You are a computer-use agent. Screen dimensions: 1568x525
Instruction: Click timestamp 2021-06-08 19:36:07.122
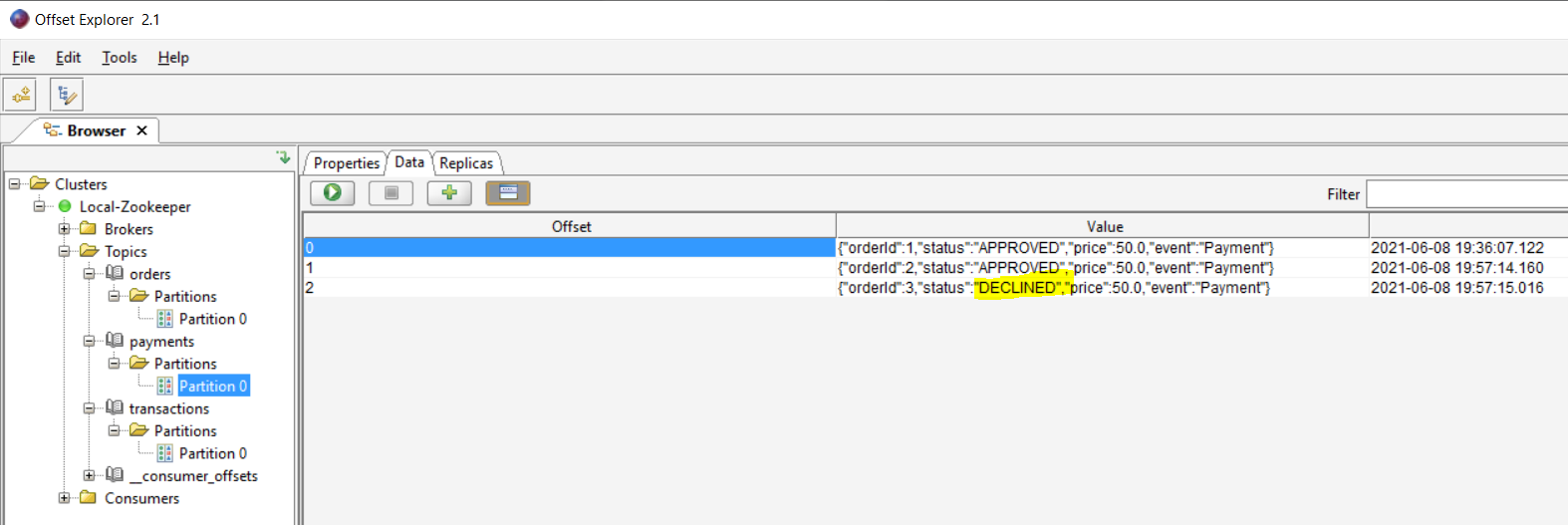pos(1456,248)
